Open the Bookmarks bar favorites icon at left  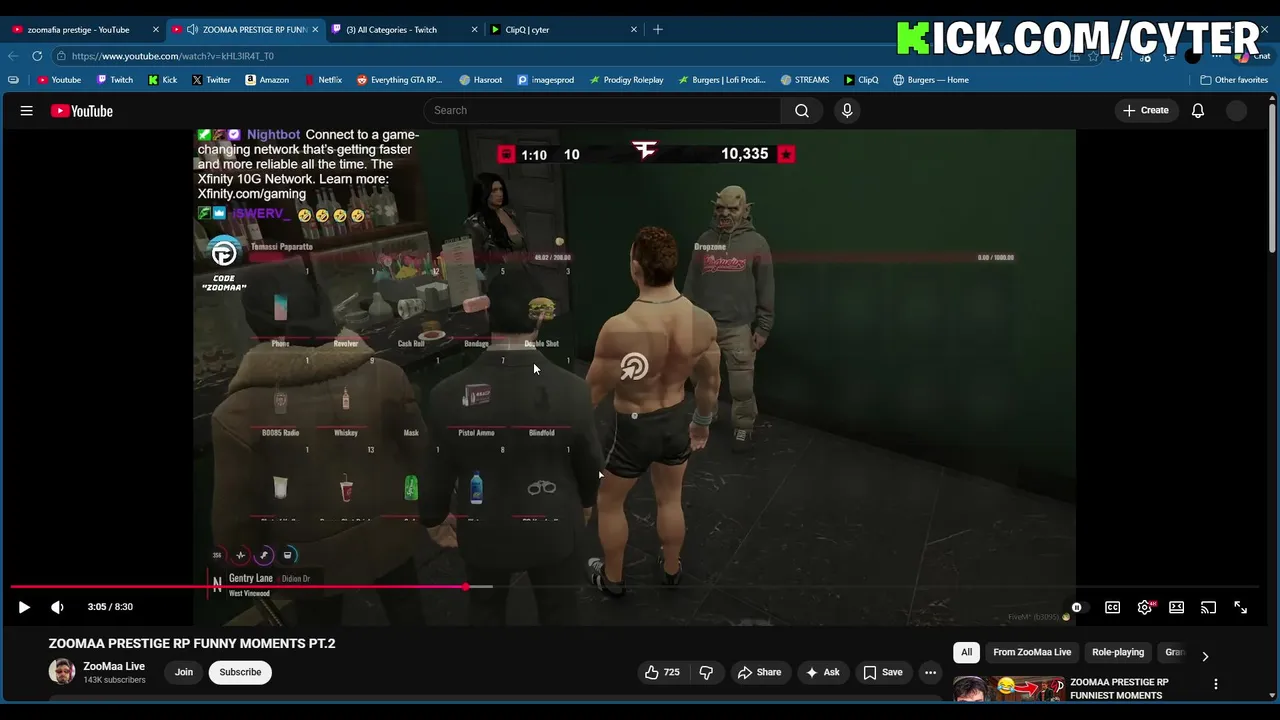point(13,80)
